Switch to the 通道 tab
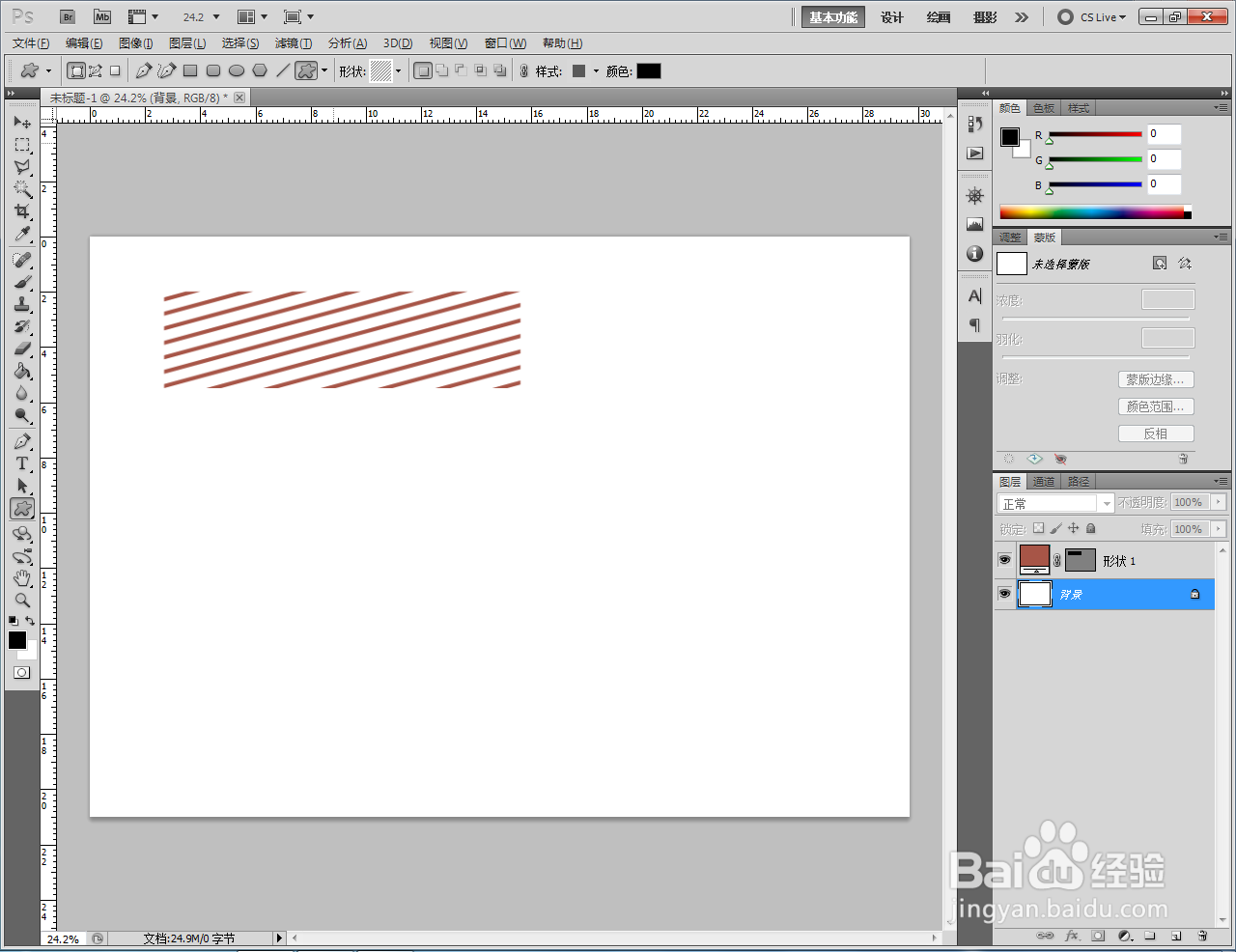The image size is (1236, 952). [x=1044, y=481]
